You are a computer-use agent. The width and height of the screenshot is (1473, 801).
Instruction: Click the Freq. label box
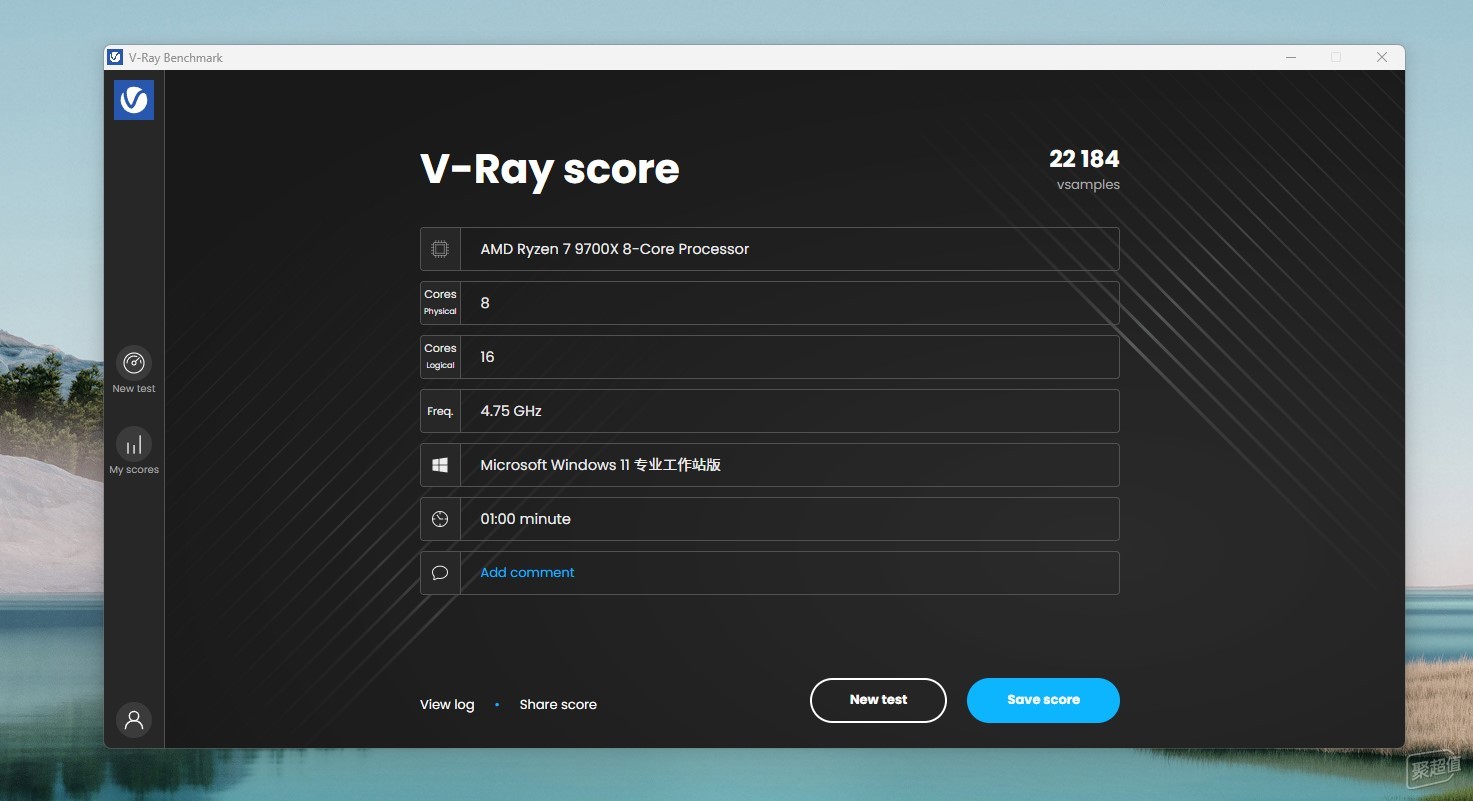pos(440,411)
